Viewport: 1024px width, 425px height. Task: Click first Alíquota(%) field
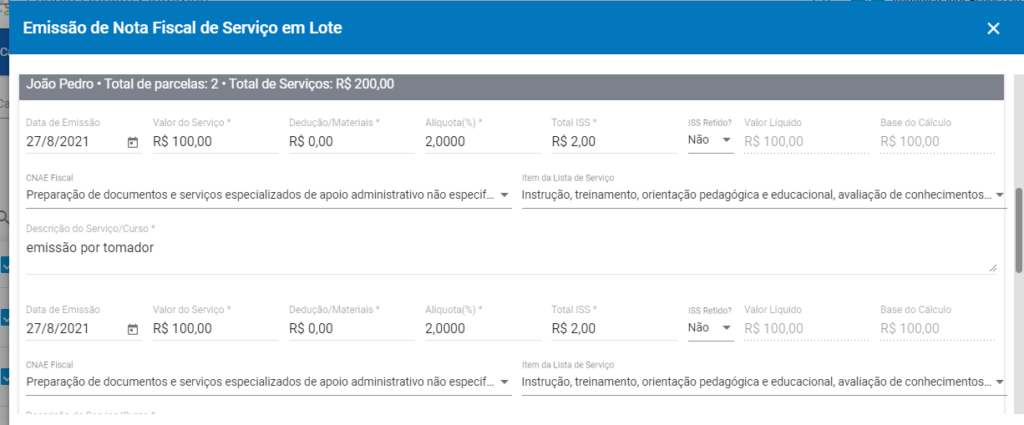[x=483, y=141]
